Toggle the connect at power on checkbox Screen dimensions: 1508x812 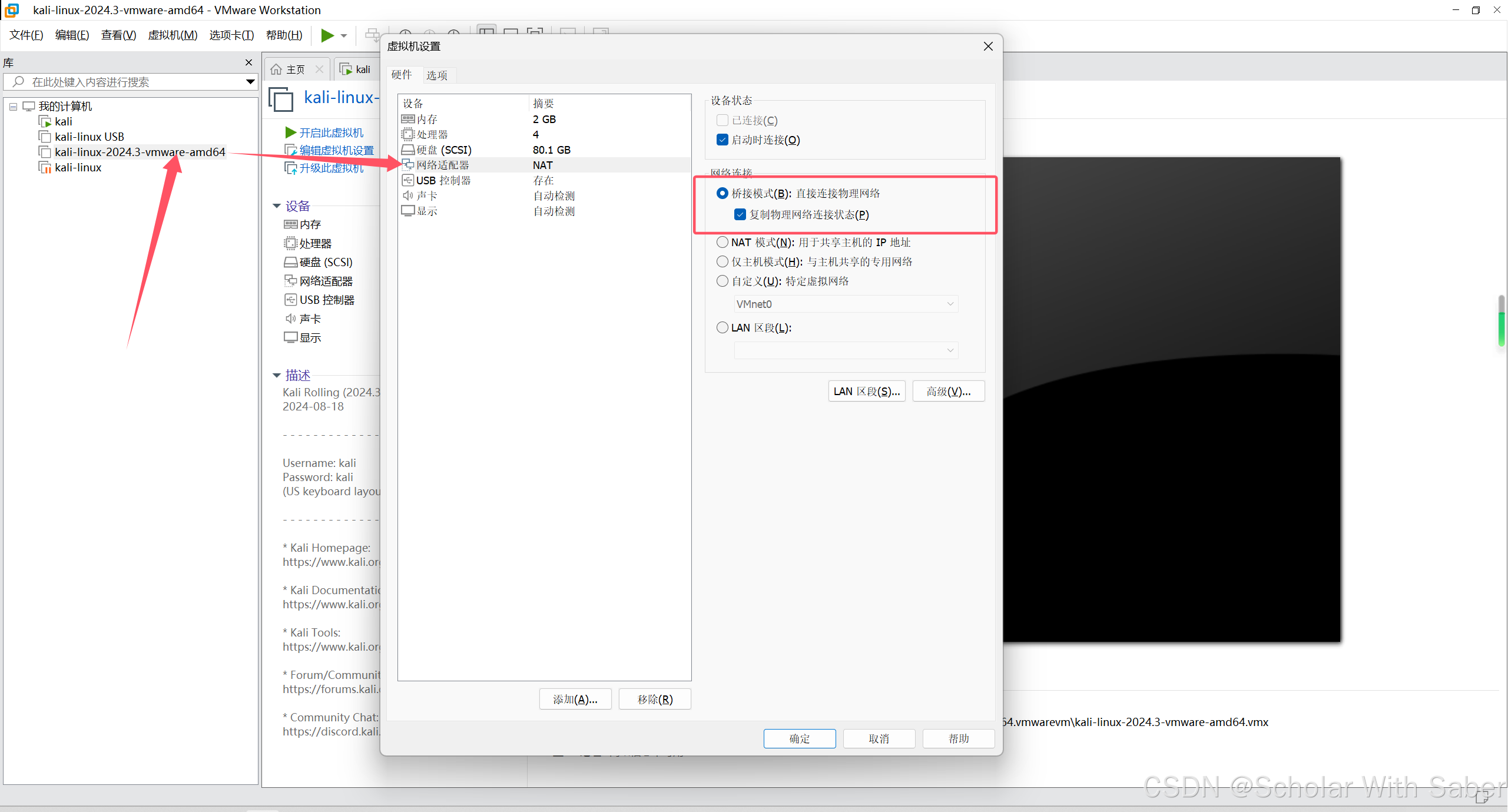coord(722,140)
